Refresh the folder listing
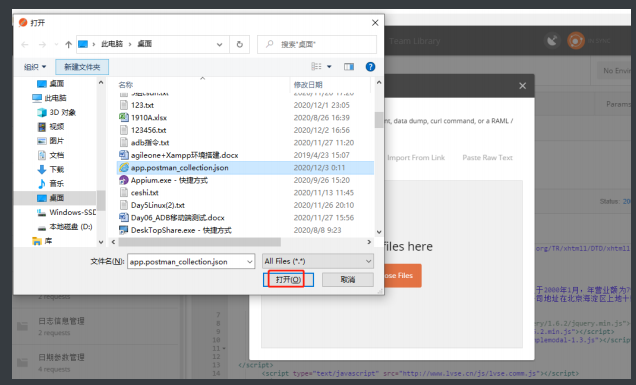The image size is (636, 385). pos(239,44)
